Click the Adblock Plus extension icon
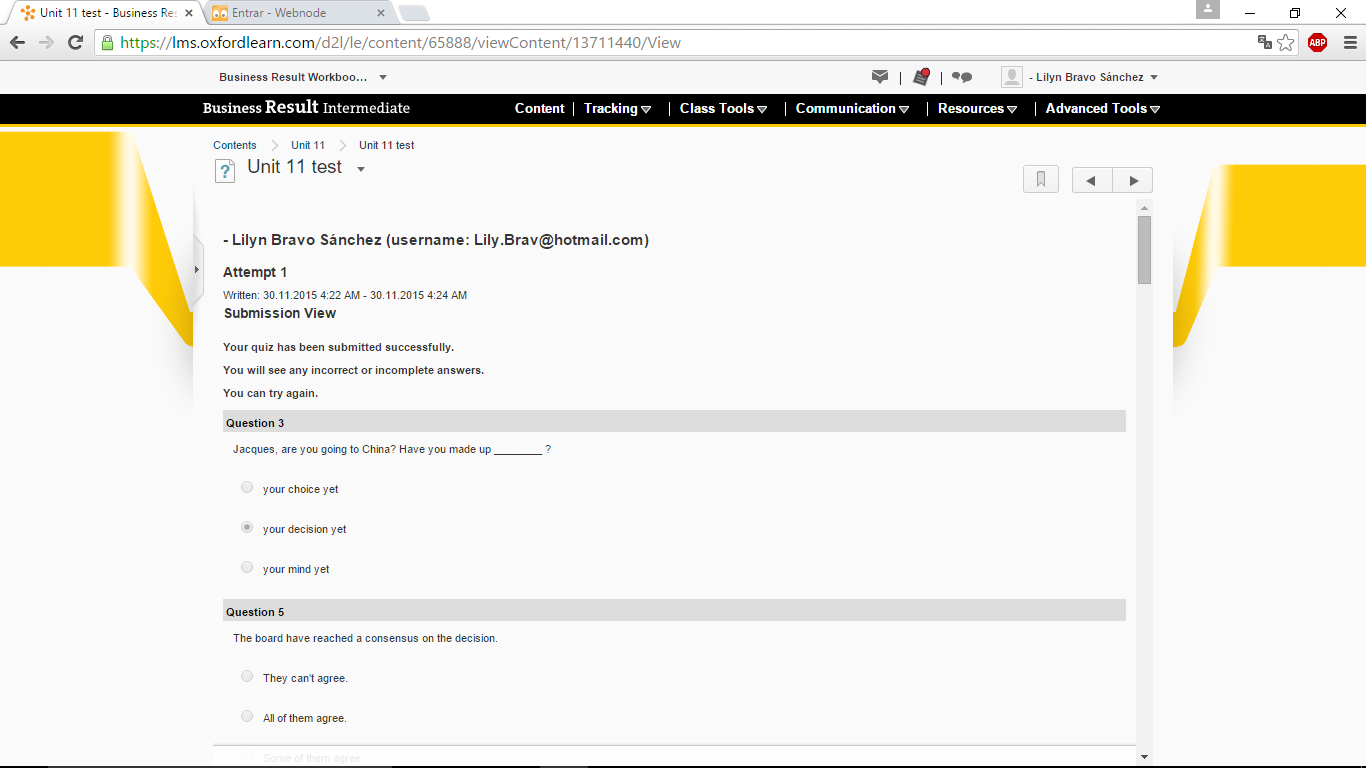The width and height of the screenshot is (1366, 768). point(1317,42)
